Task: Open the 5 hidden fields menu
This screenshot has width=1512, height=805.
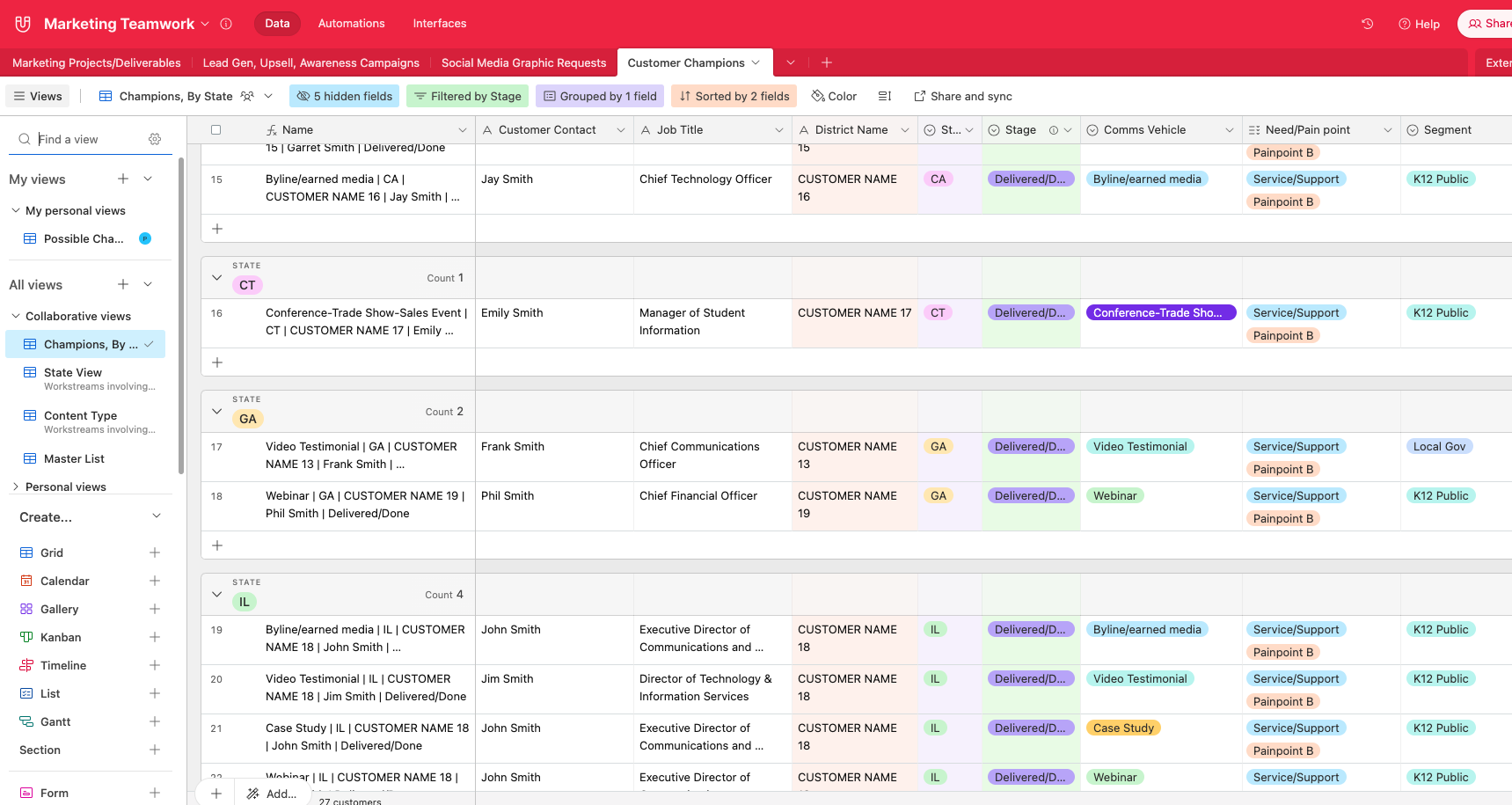Action: 344,96
